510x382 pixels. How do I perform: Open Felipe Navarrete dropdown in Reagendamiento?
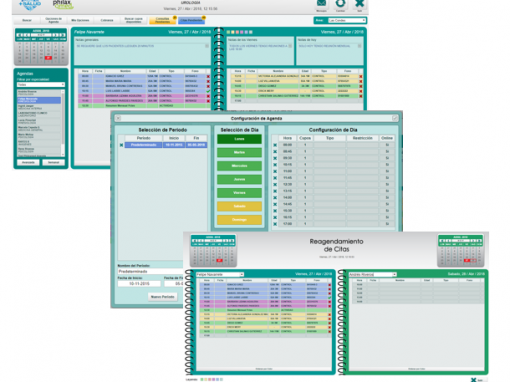coord(220,274)
